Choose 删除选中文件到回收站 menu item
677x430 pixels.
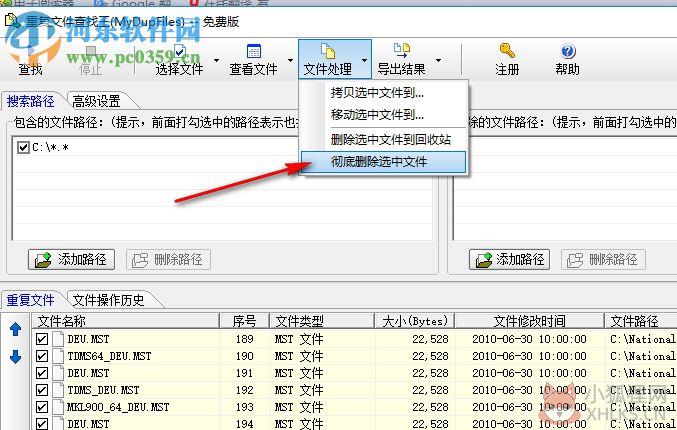pos(383,139)
